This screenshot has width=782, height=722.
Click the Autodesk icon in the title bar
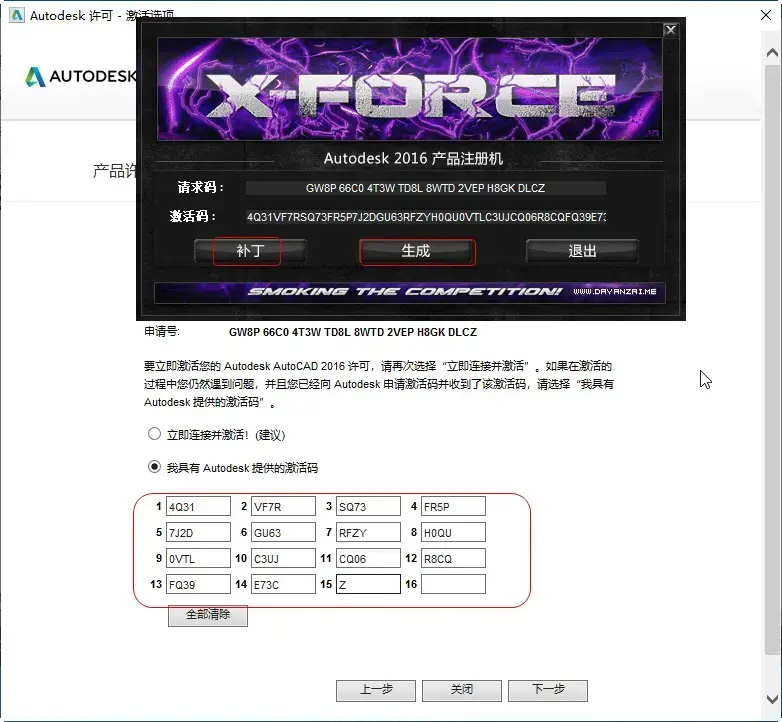click(x=17, y=15)
